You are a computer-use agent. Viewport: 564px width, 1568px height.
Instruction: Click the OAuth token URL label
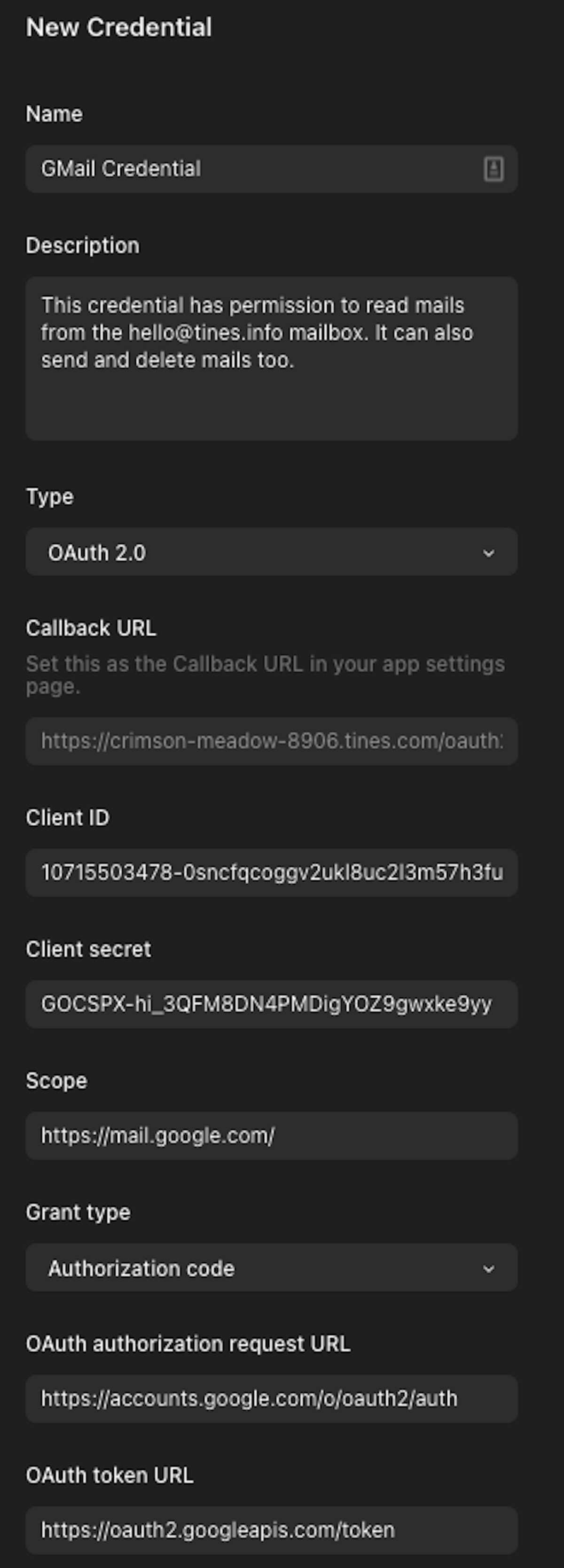tap(110, 1475)
